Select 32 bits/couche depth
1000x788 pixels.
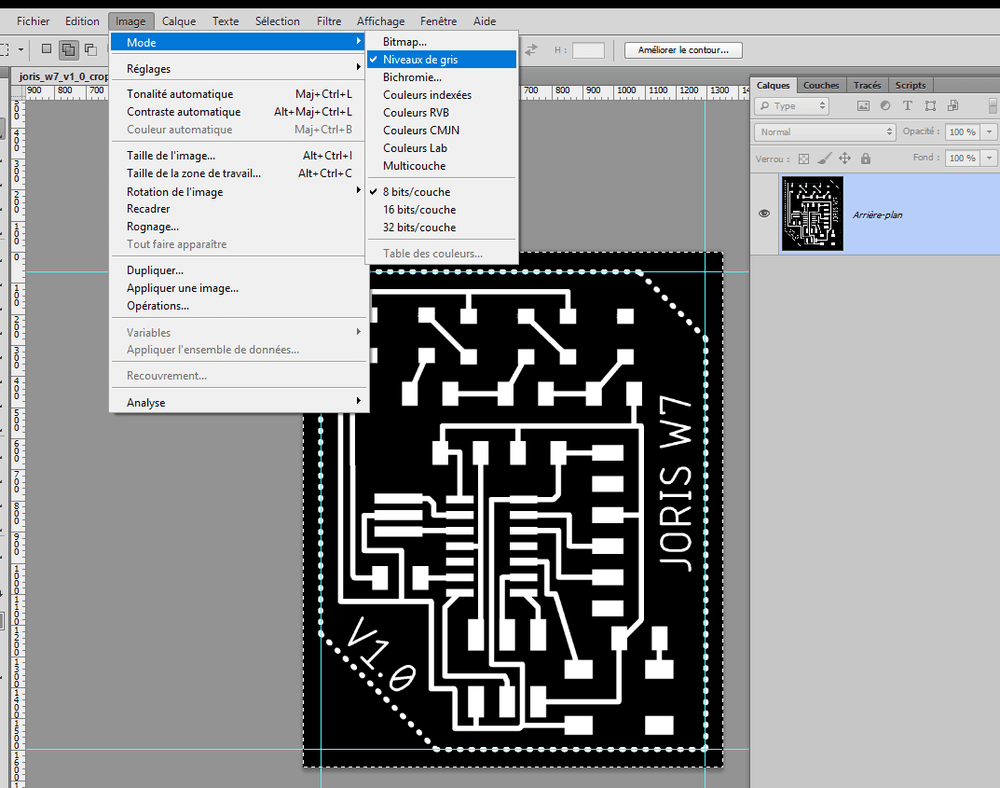[x=441, y=228]
